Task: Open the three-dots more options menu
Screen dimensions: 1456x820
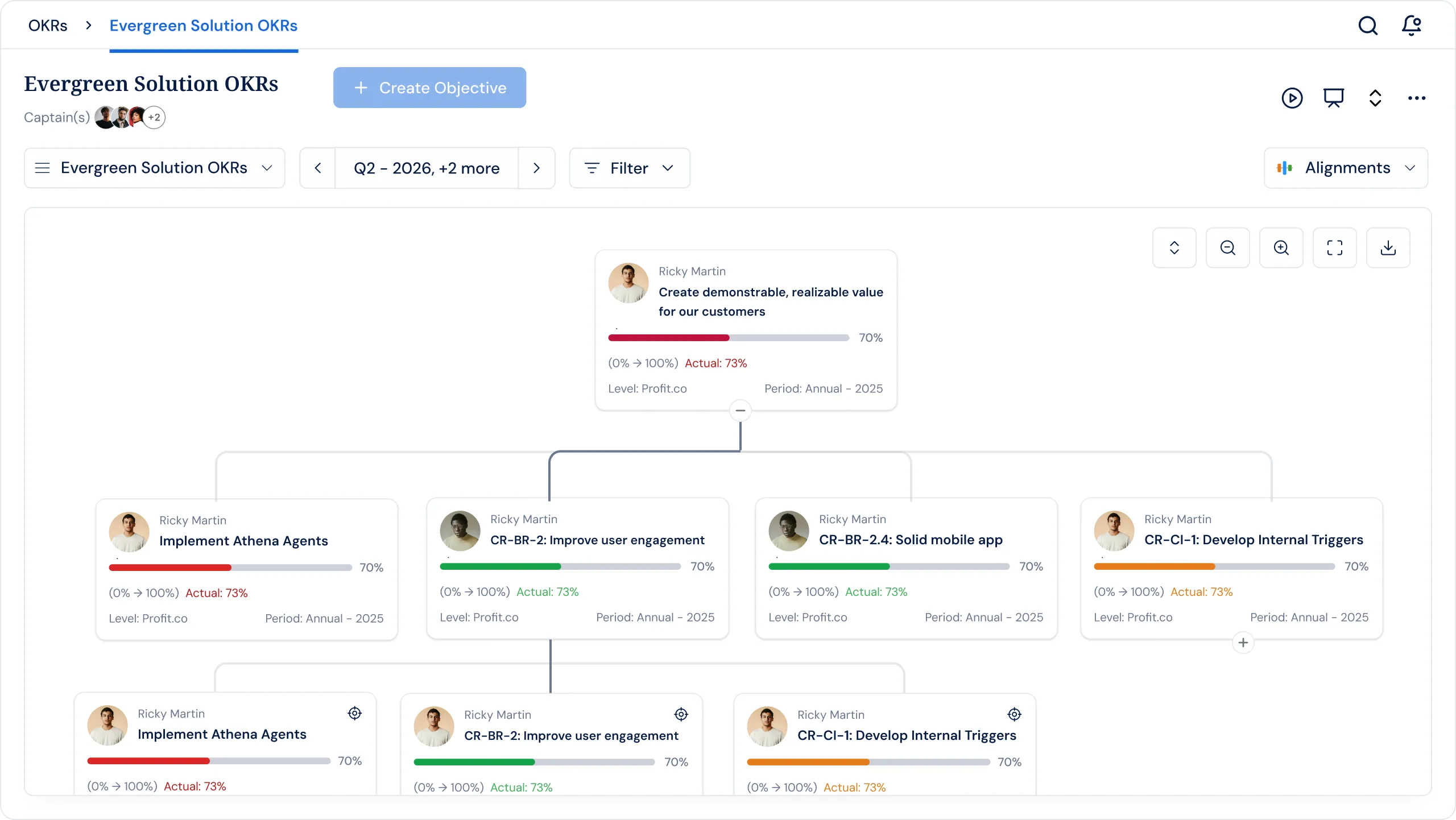Action: 1417,98
